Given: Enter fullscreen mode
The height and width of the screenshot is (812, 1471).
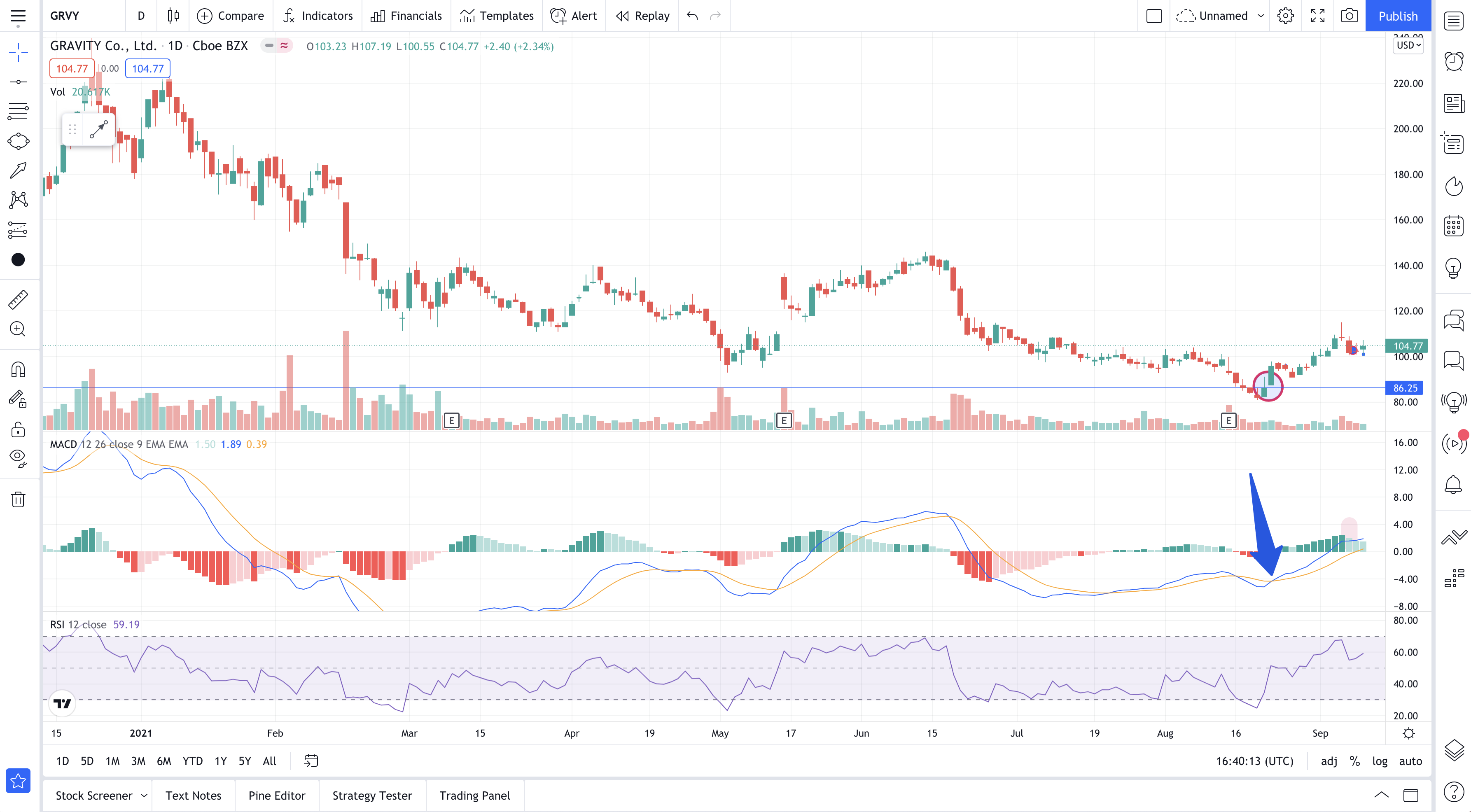Looking at the screenshot, I should 1317,15.
